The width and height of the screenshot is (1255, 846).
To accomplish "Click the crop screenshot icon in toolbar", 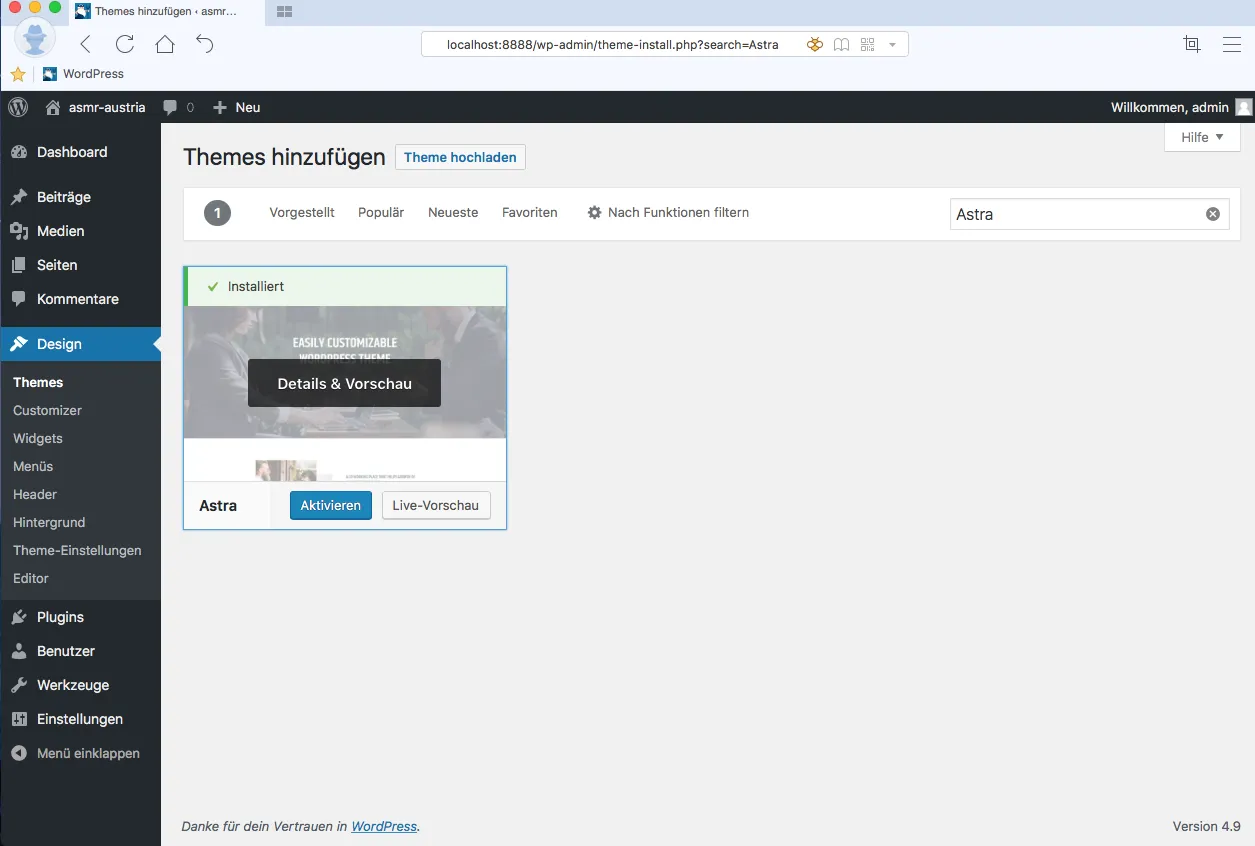I will coord(1191,44).
